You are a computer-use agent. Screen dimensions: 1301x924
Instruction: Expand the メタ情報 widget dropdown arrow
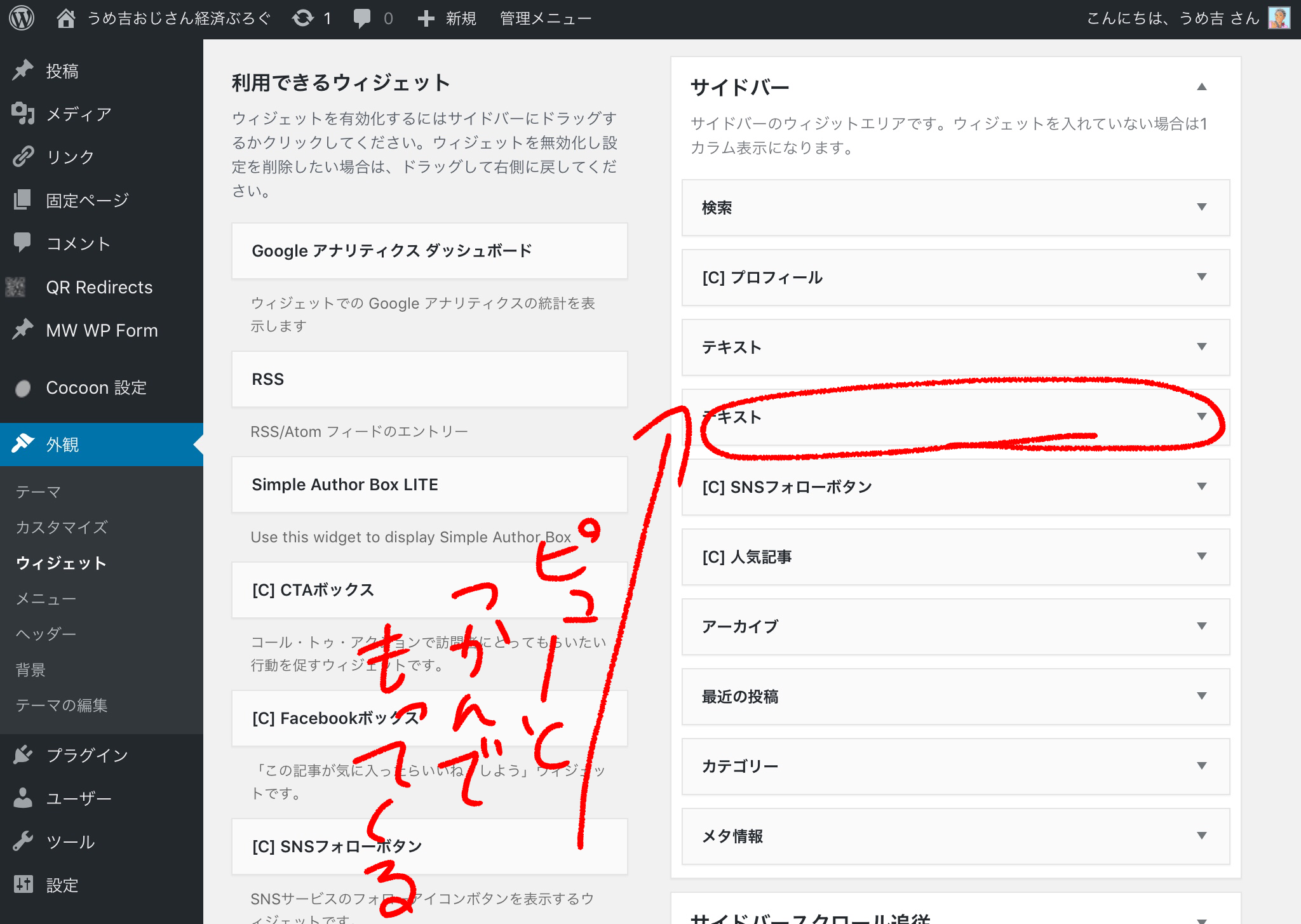click(1201, 836)
